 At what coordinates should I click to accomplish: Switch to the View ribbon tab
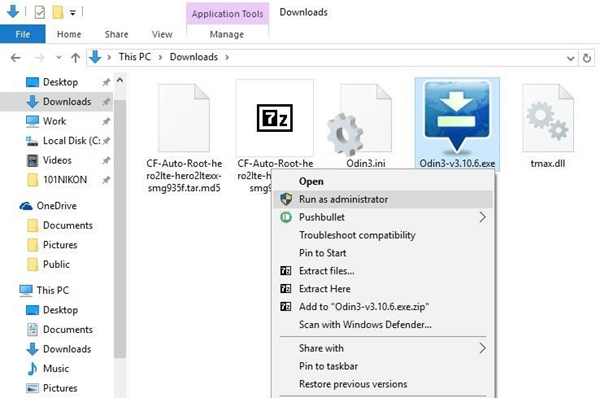pyautogui.click(x=162, y=34)
